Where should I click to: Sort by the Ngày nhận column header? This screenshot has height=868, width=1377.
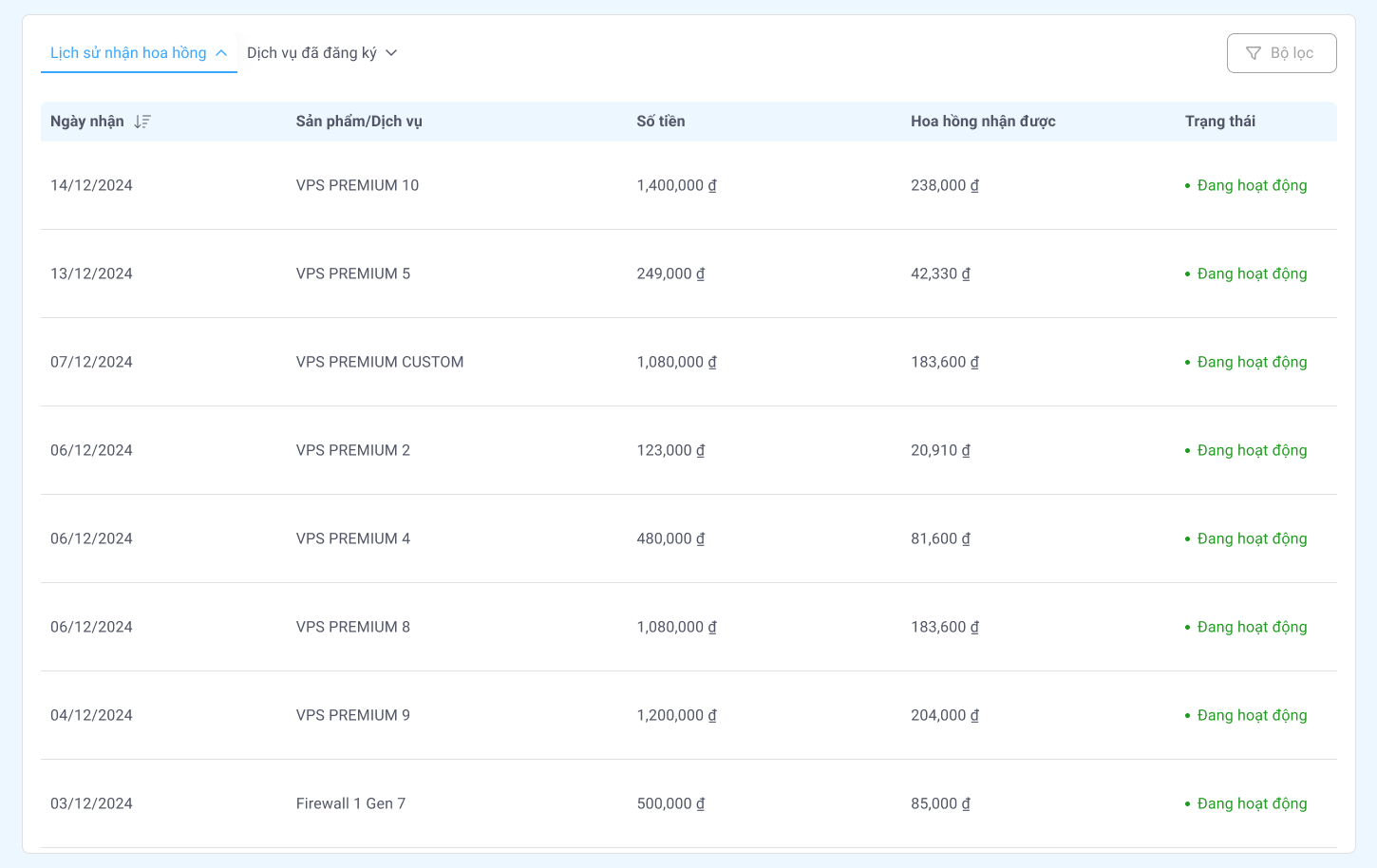pos(87,122)
